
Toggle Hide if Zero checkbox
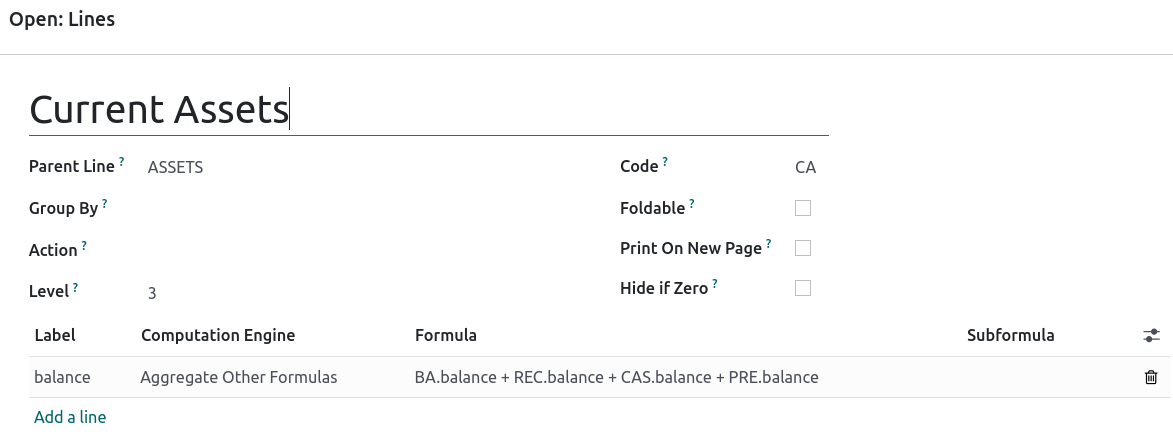(802, 288)
